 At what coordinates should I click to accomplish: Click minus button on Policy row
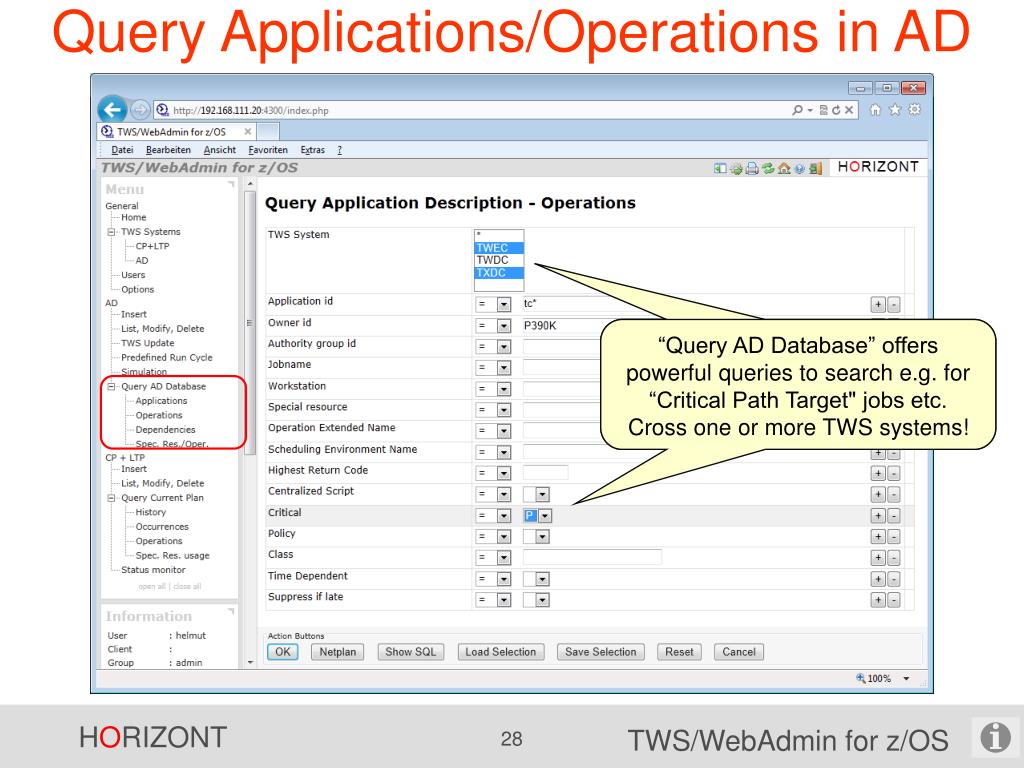[893, 537]
